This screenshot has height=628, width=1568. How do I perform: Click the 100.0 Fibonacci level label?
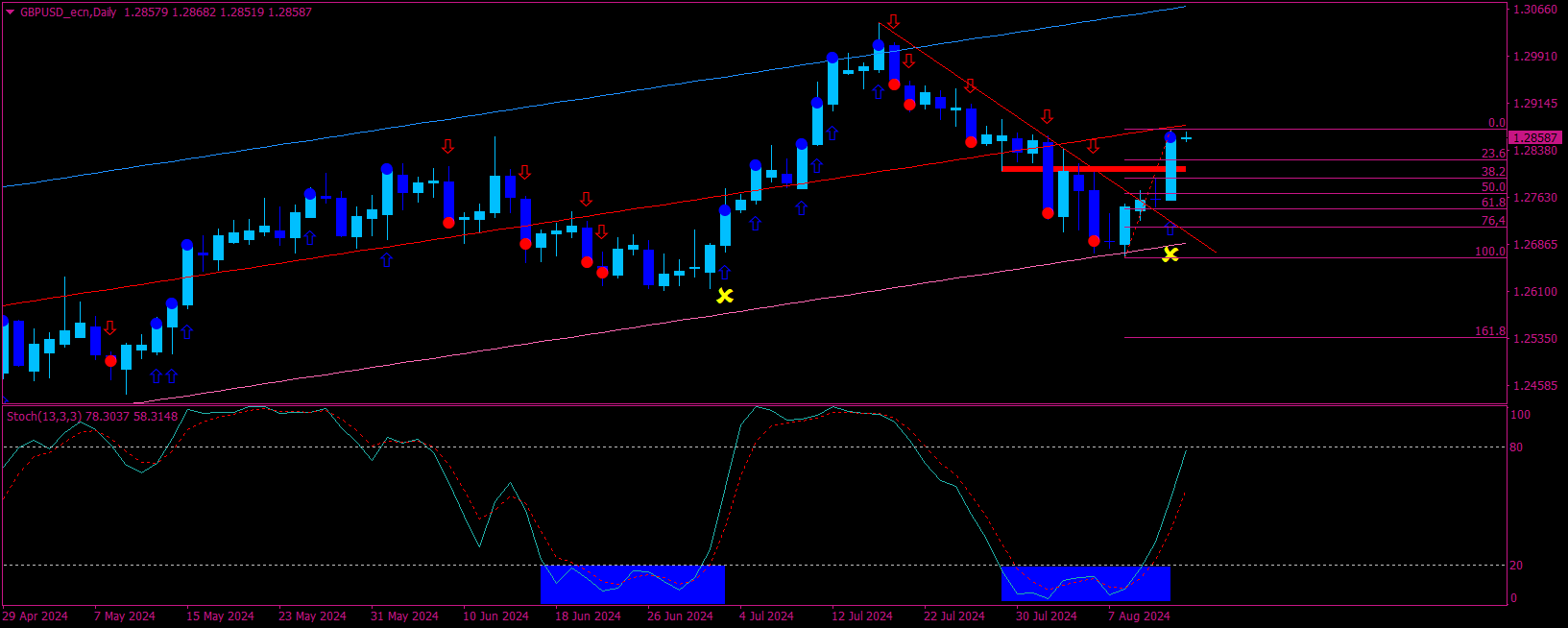(1490, 252)
